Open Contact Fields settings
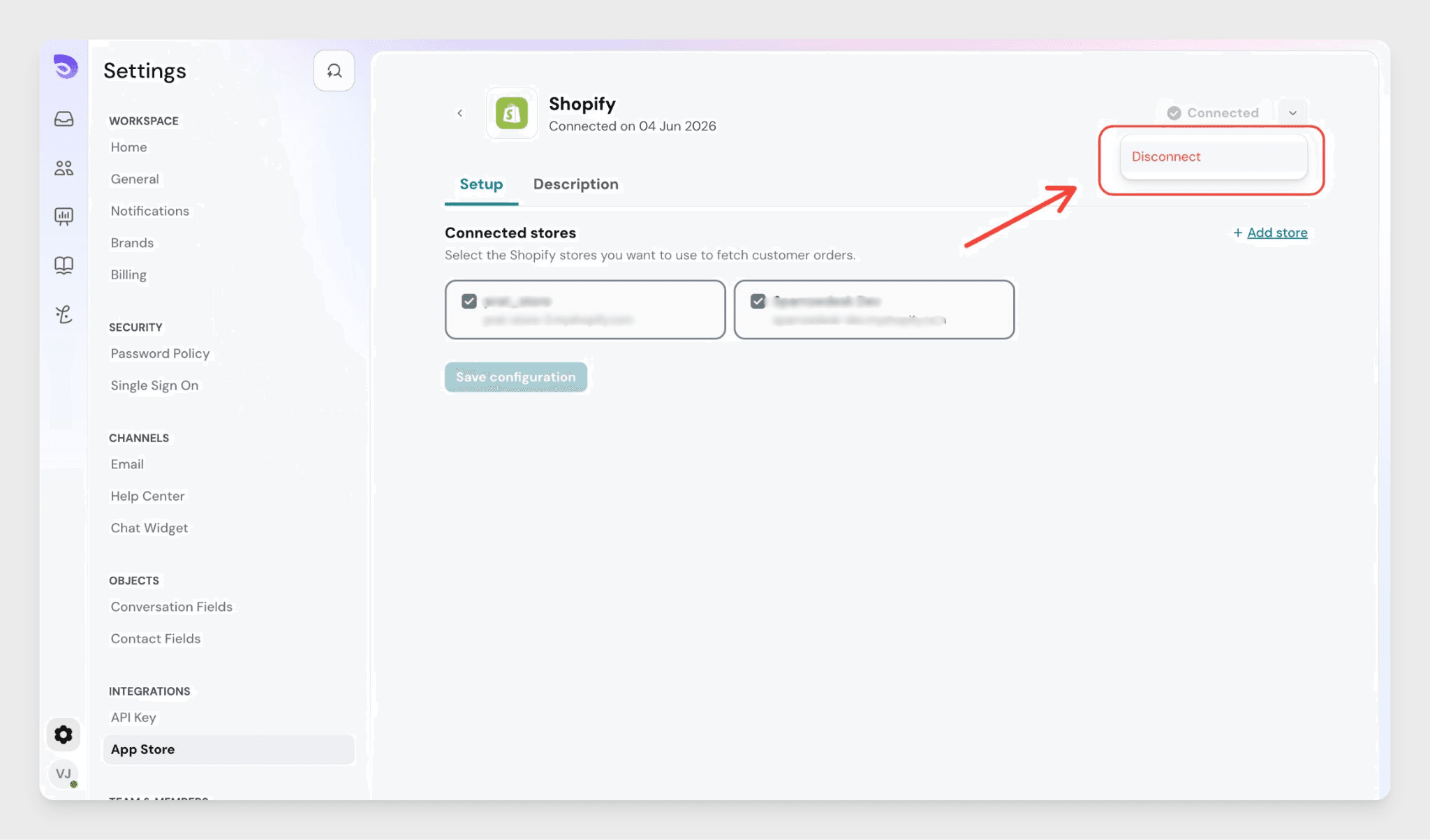This screenshot has width=1430, height=840. pos(155,639)
